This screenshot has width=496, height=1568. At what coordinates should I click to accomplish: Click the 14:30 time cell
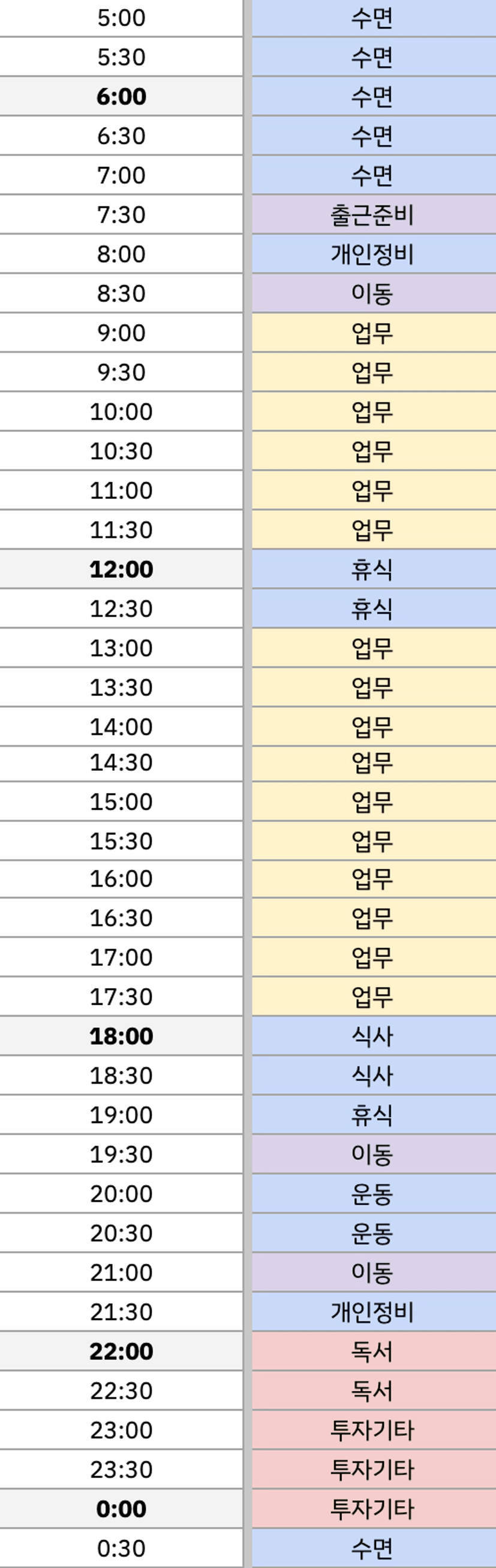coord(121,763)
